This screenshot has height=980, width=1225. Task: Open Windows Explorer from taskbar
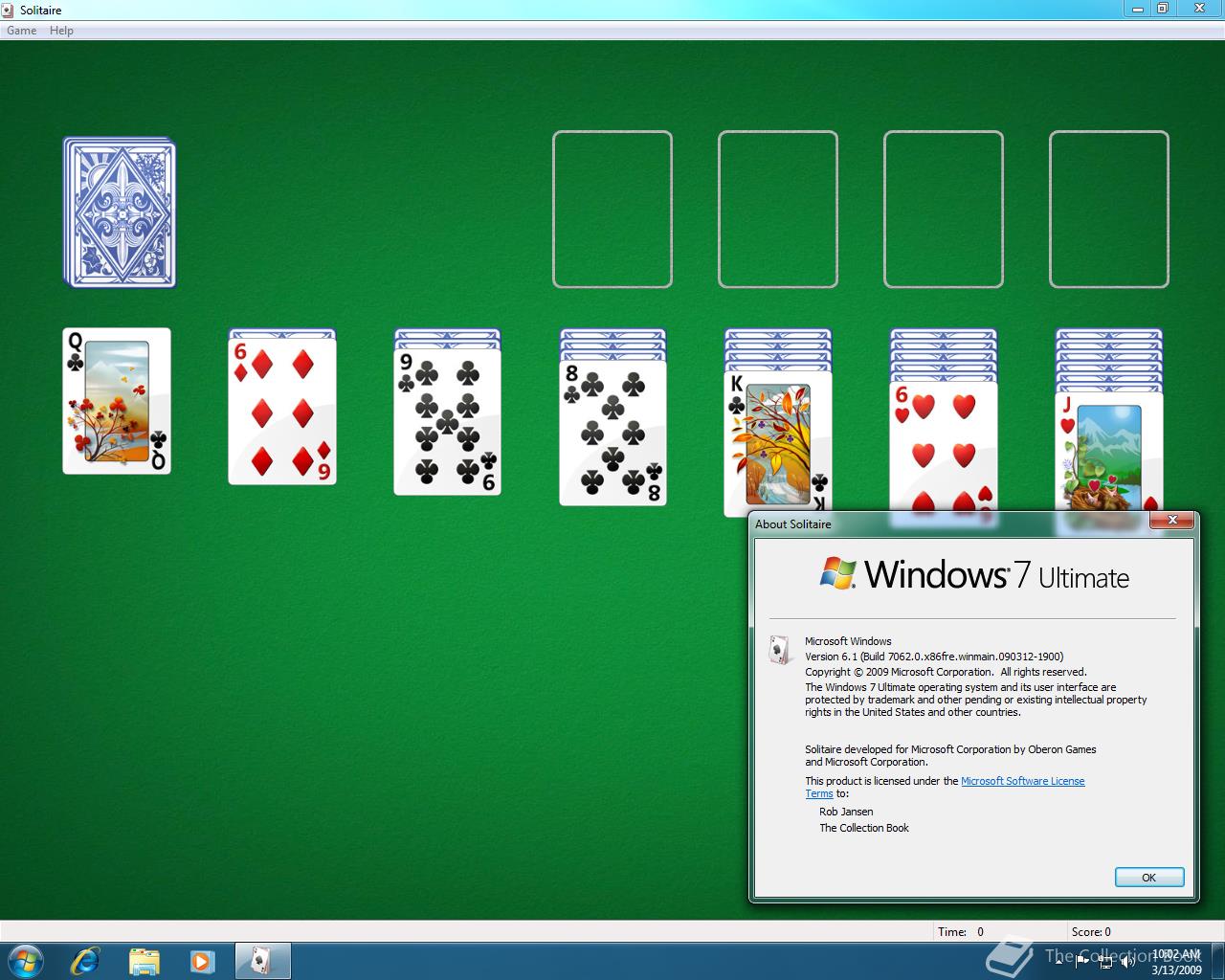[144, 961]
